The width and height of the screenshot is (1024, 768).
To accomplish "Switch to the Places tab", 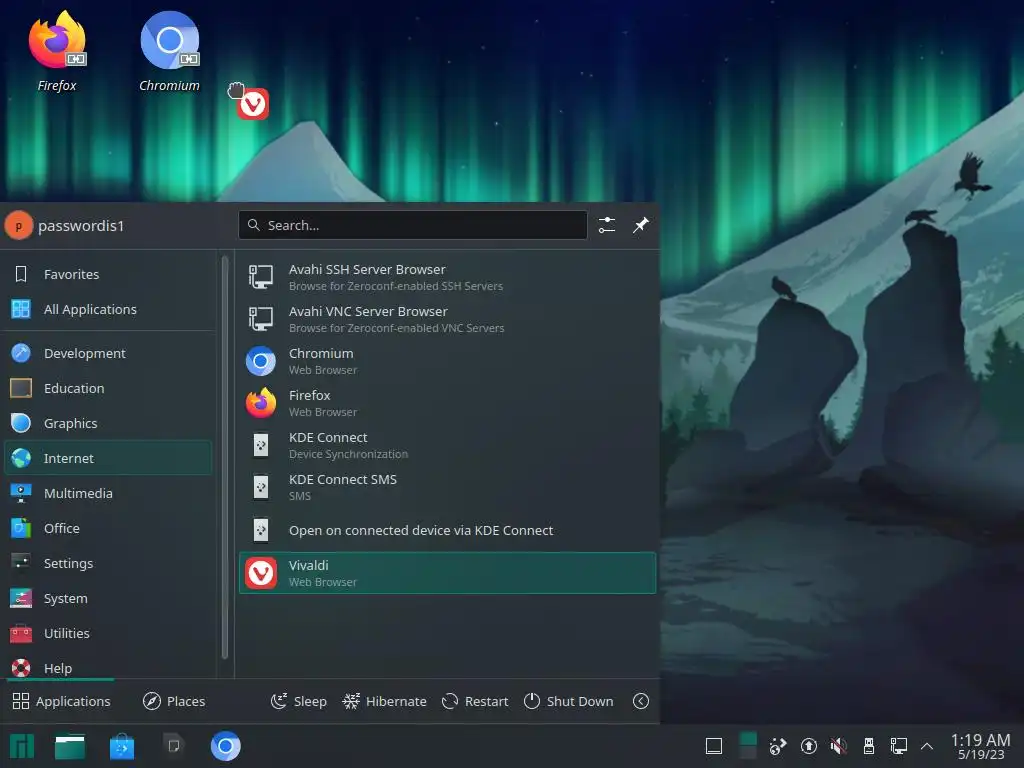I will pos(174,701).
